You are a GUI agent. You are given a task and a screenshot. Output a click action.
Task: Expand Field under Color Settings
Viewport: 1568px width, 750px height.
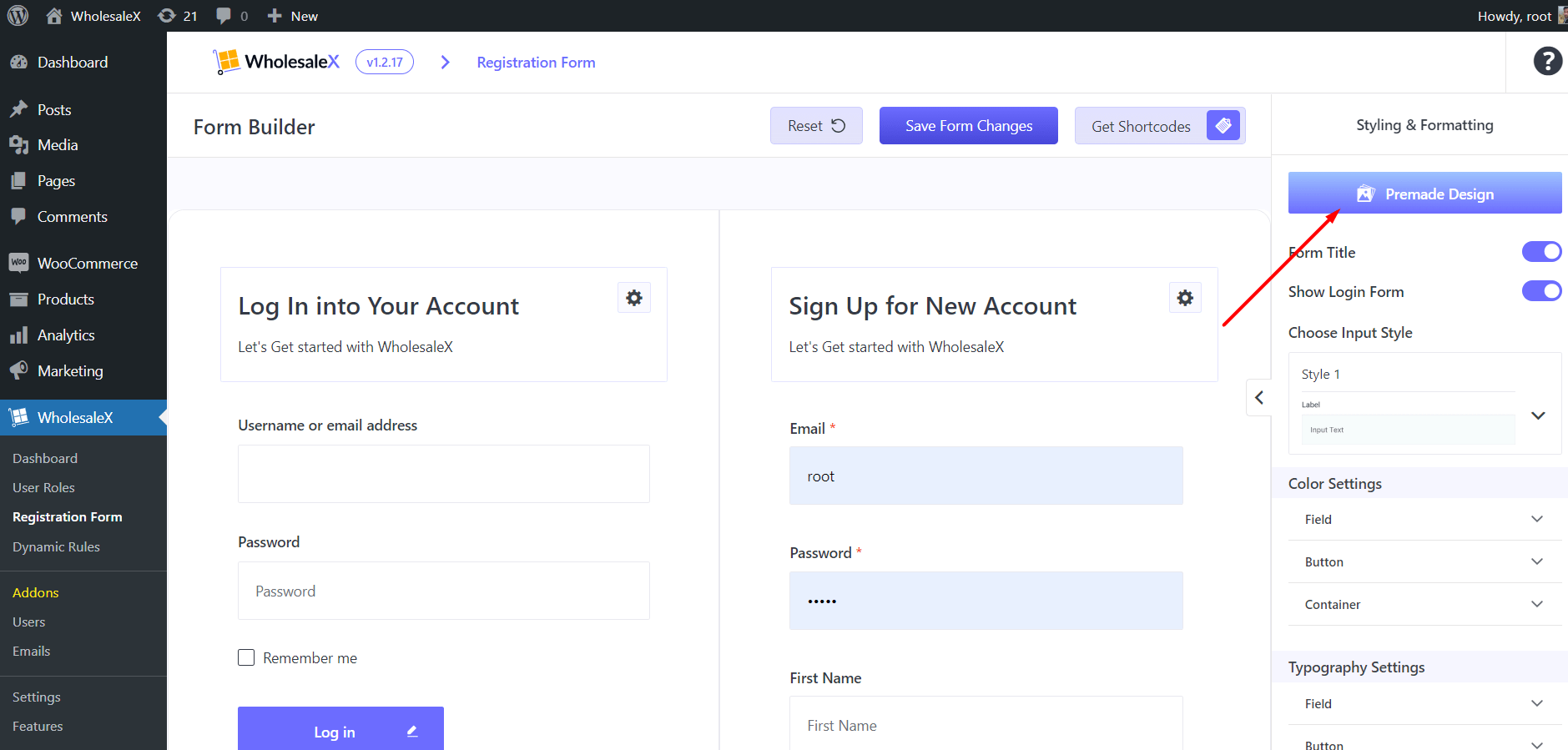[1424, 519]
